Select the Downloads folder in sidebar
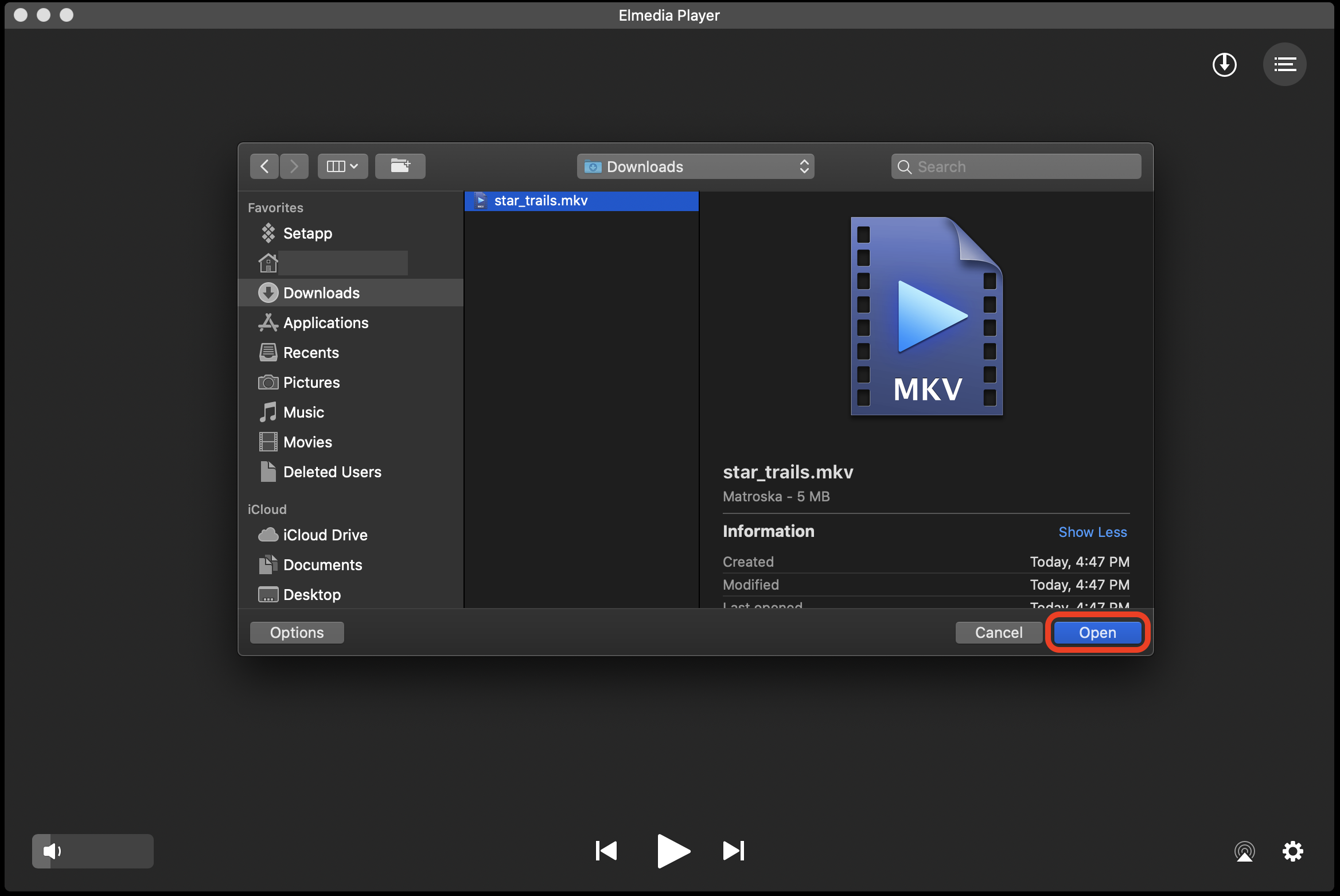The width and height of the screenshot is (1340, 896). click(x=321, y=292)
